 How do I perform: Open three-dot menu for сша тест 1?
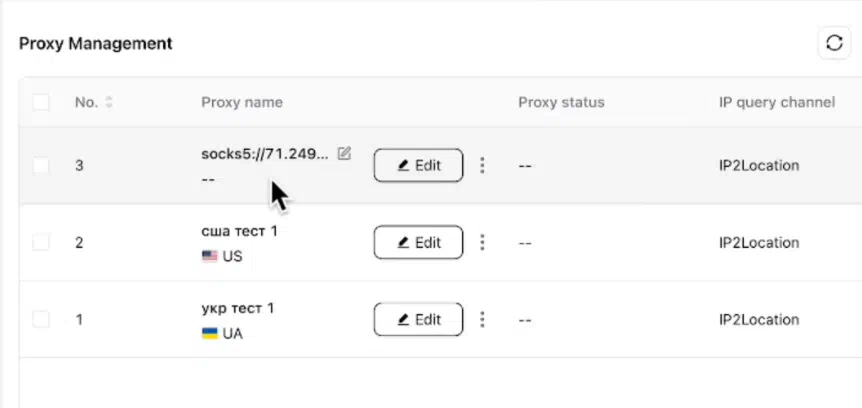coord(482,242)
